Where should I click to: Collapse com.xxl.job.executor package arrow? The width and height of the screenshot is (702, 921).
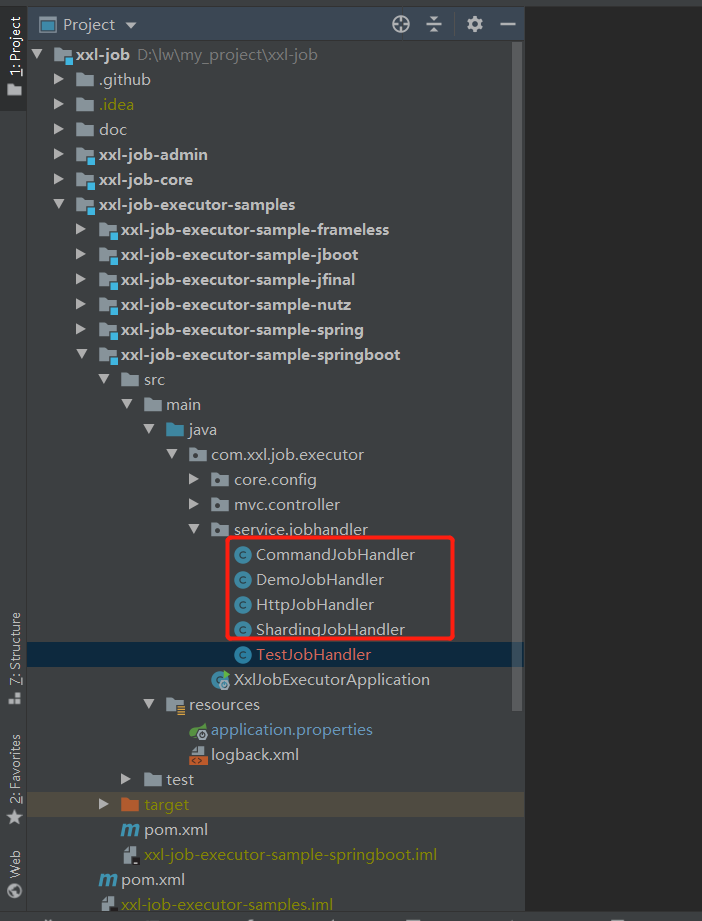tap(172, 454)
